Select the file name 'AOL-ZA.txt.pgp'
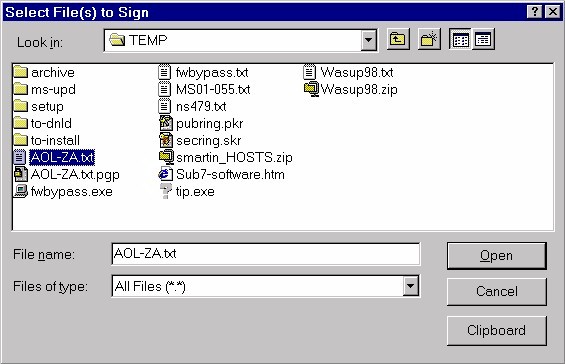The image size is (565, 364). [75, 175]
